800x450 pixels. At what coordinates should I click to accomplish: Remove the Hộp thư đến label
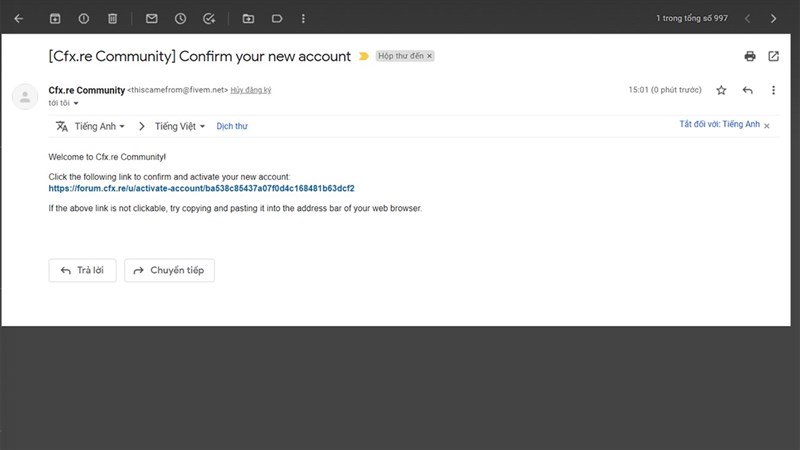pos(430,56)
